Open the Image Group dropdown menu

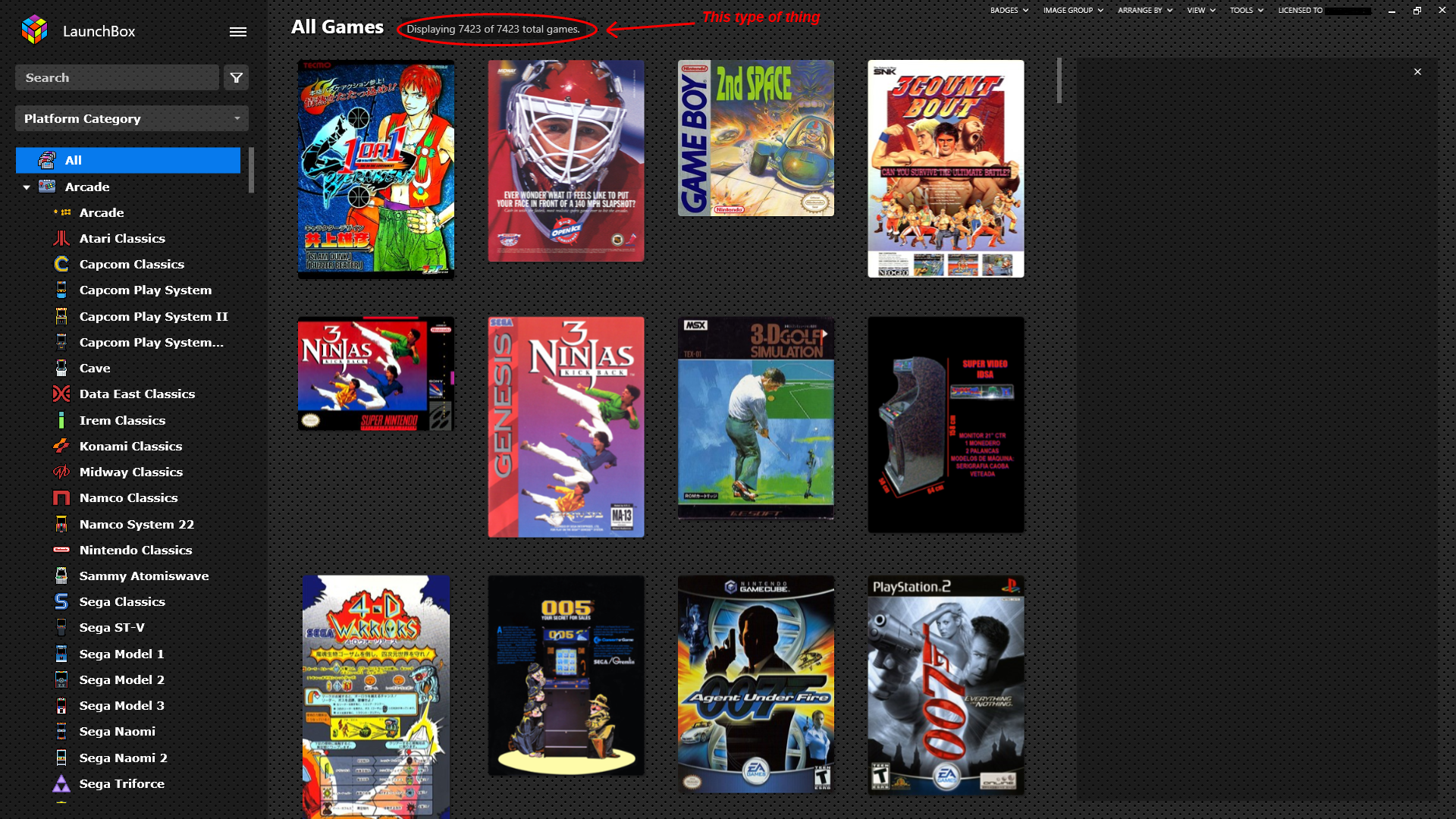tap(1072, 11)
